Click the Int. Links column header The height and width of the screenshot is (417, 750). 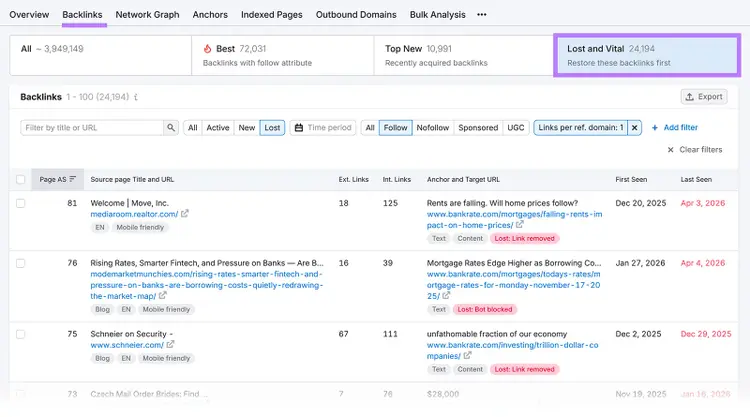397,179
